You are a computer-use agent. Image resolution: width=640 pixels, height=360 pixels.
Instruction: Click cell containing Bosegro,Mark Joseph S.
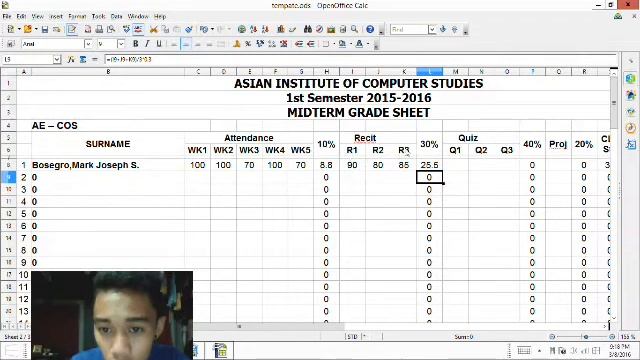click(108, 165)
